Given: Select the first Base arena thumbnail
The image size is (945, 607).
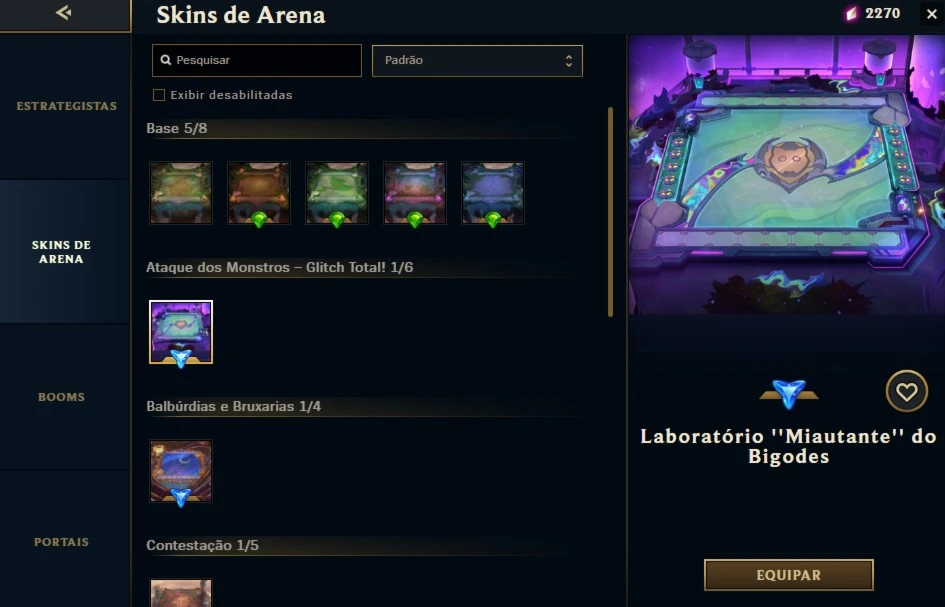Looking at the screenshot, I should point(181,193).
